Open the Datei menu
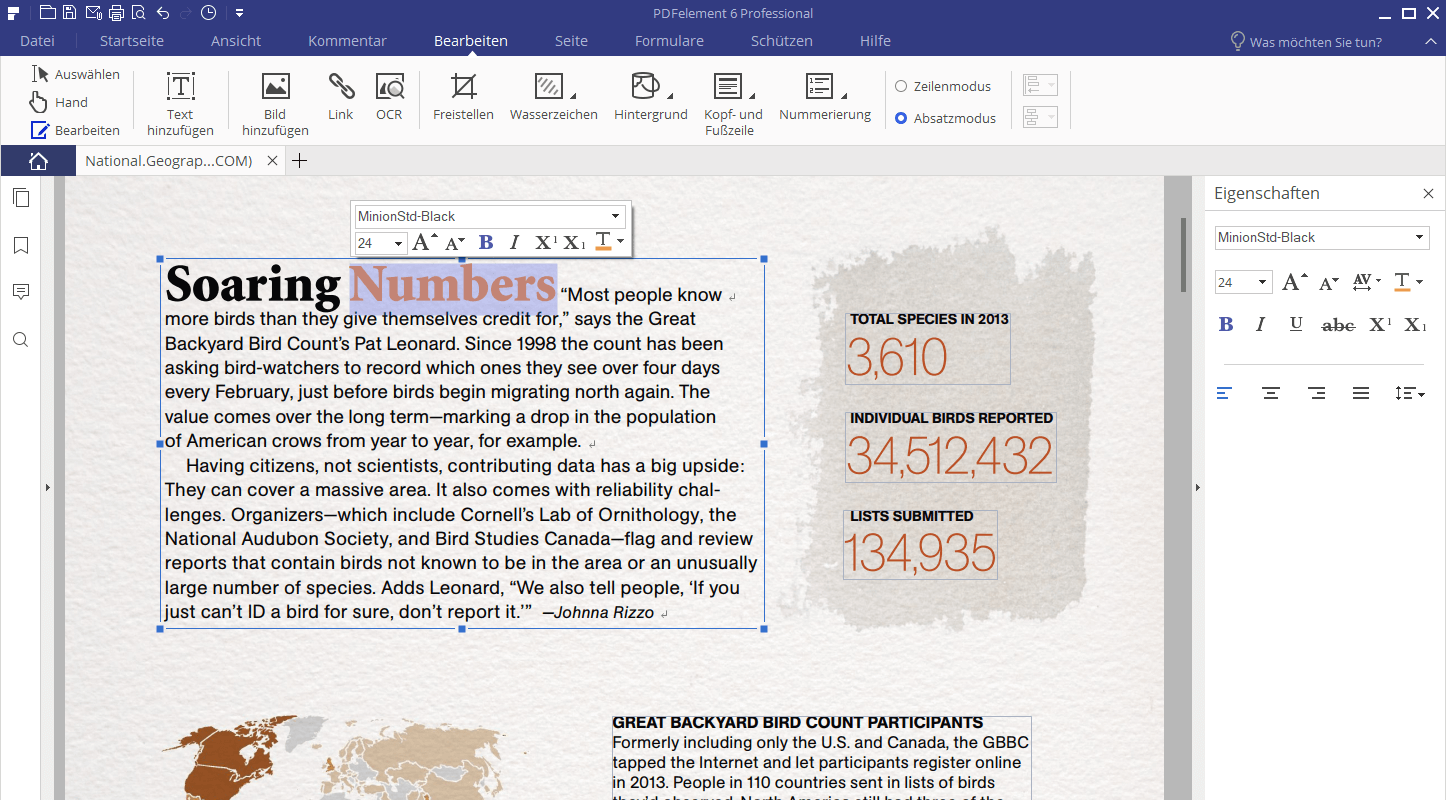1446x800 pixels. pyautogui.click(x=37, y=41)
